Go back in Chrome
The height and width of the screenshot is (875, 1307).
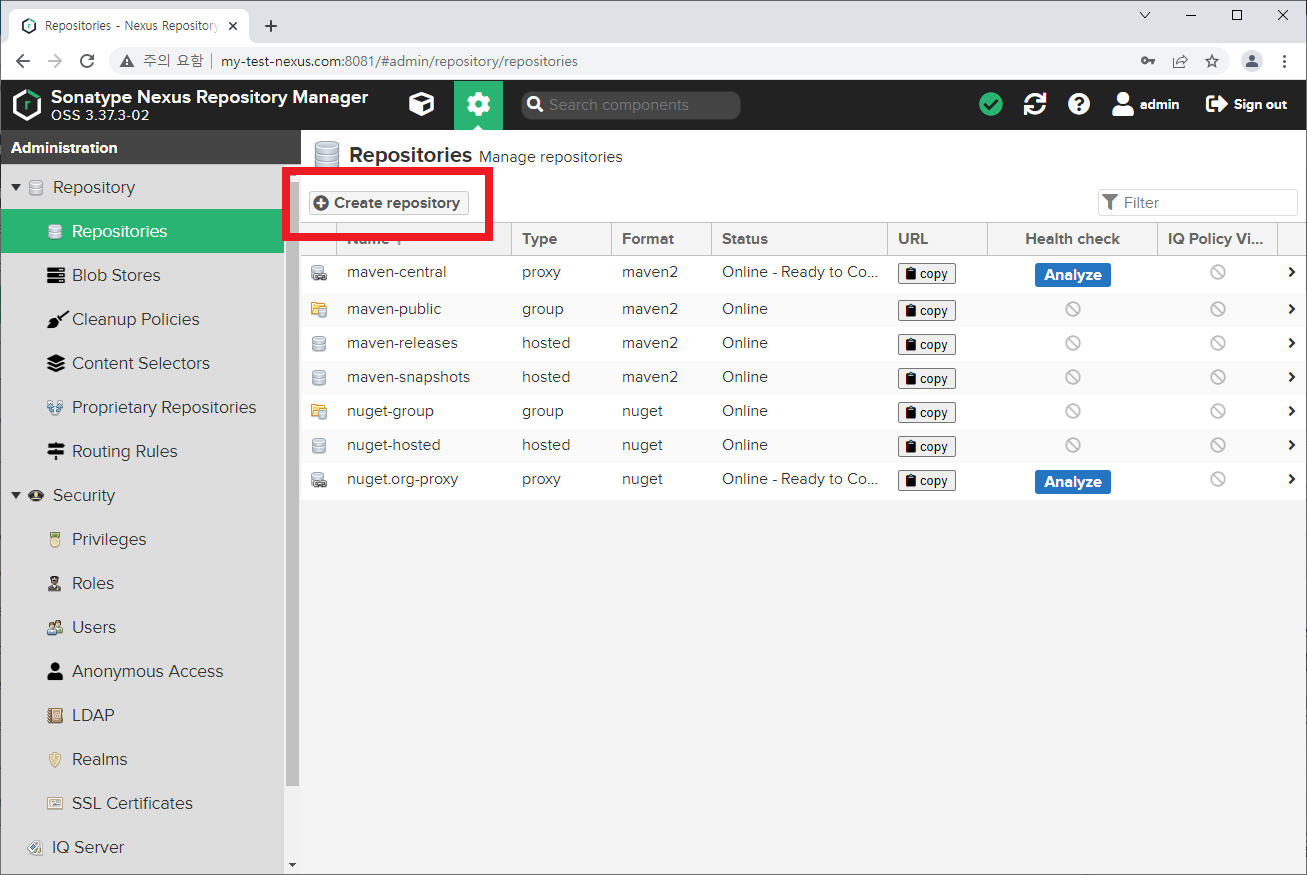[x=23, y=61]
